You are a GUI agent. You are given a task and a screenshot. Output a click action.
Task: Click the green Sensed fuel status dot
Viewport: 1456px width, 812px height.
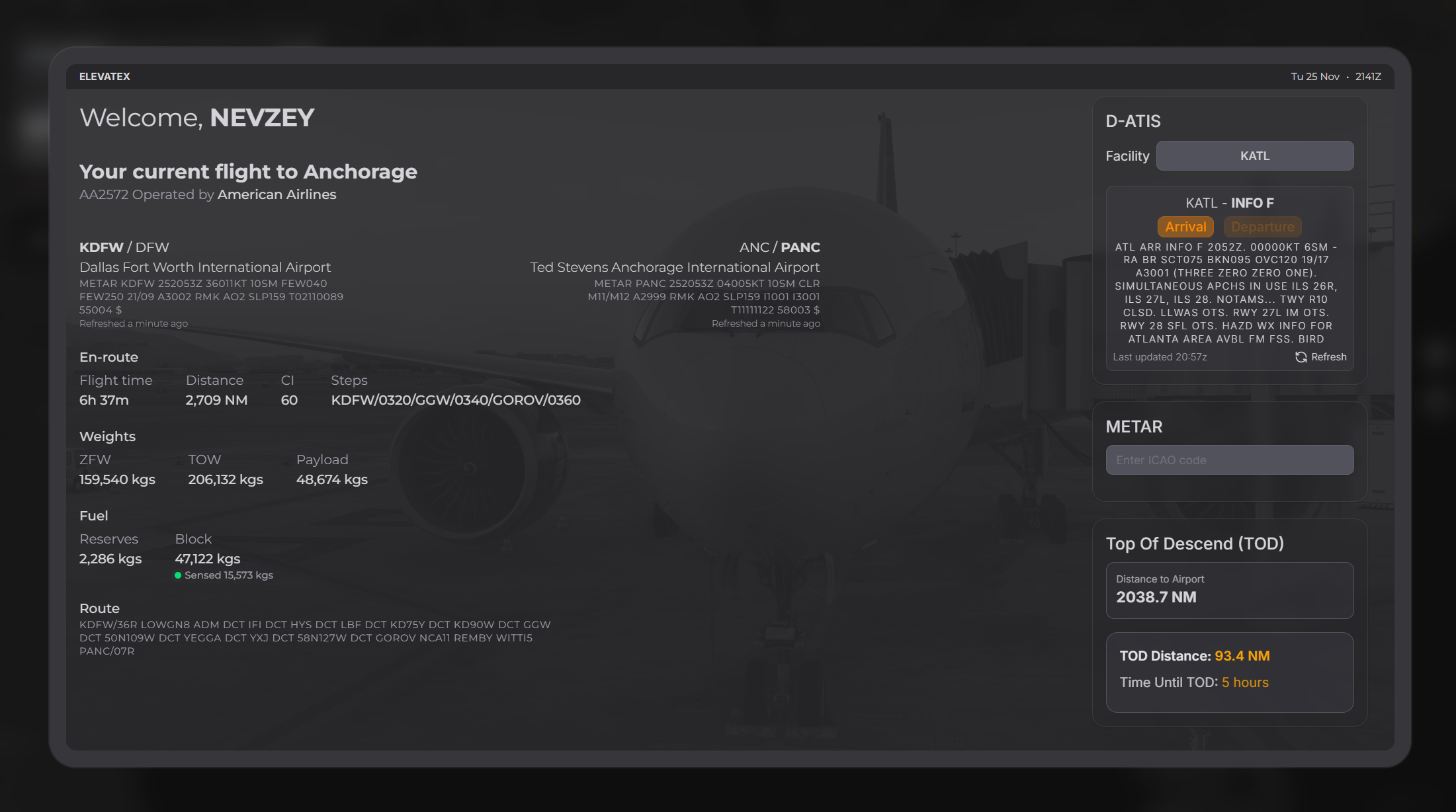(x=178, y=575)
